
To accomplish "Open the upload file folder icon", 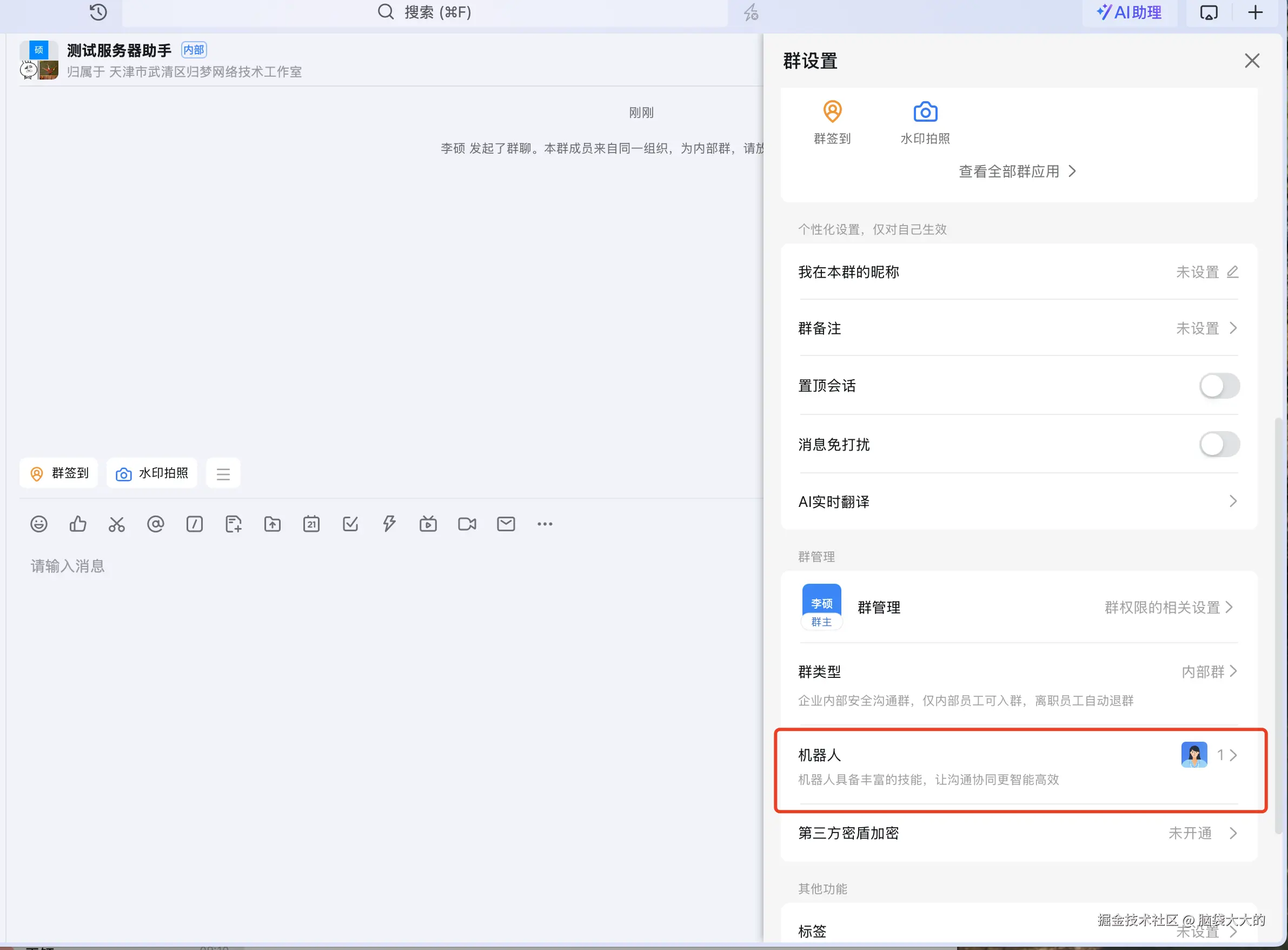I will 273,524.
